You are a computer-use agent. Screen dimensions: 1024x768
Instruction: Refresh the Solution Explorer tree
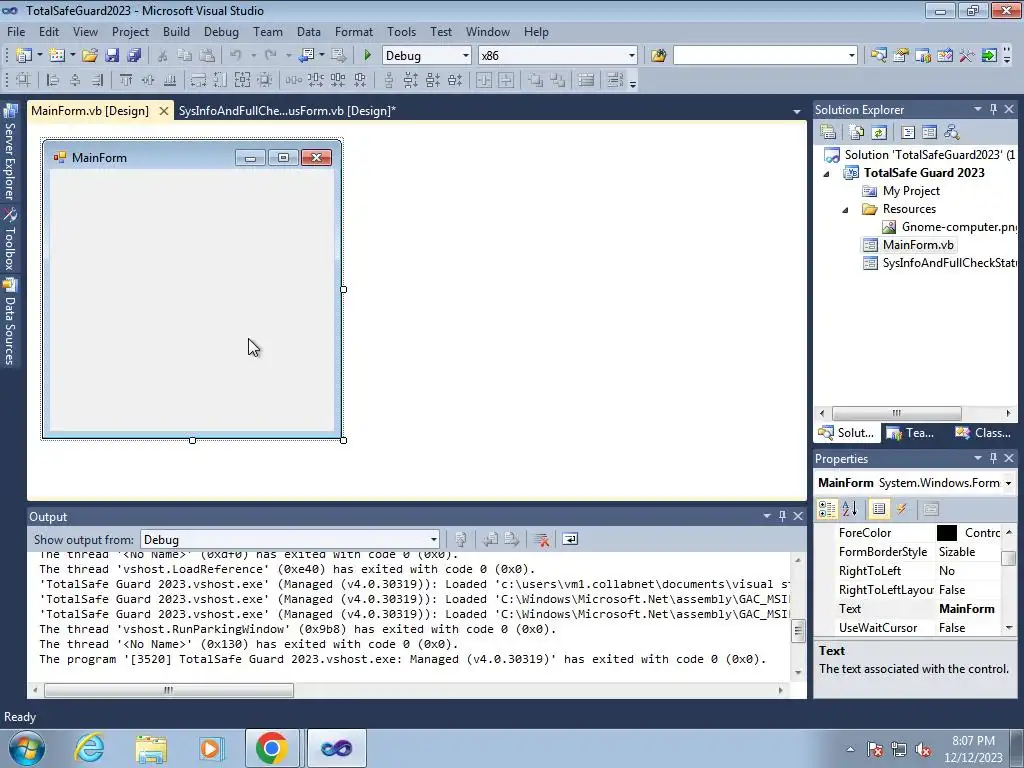click(x=879, y=132)
